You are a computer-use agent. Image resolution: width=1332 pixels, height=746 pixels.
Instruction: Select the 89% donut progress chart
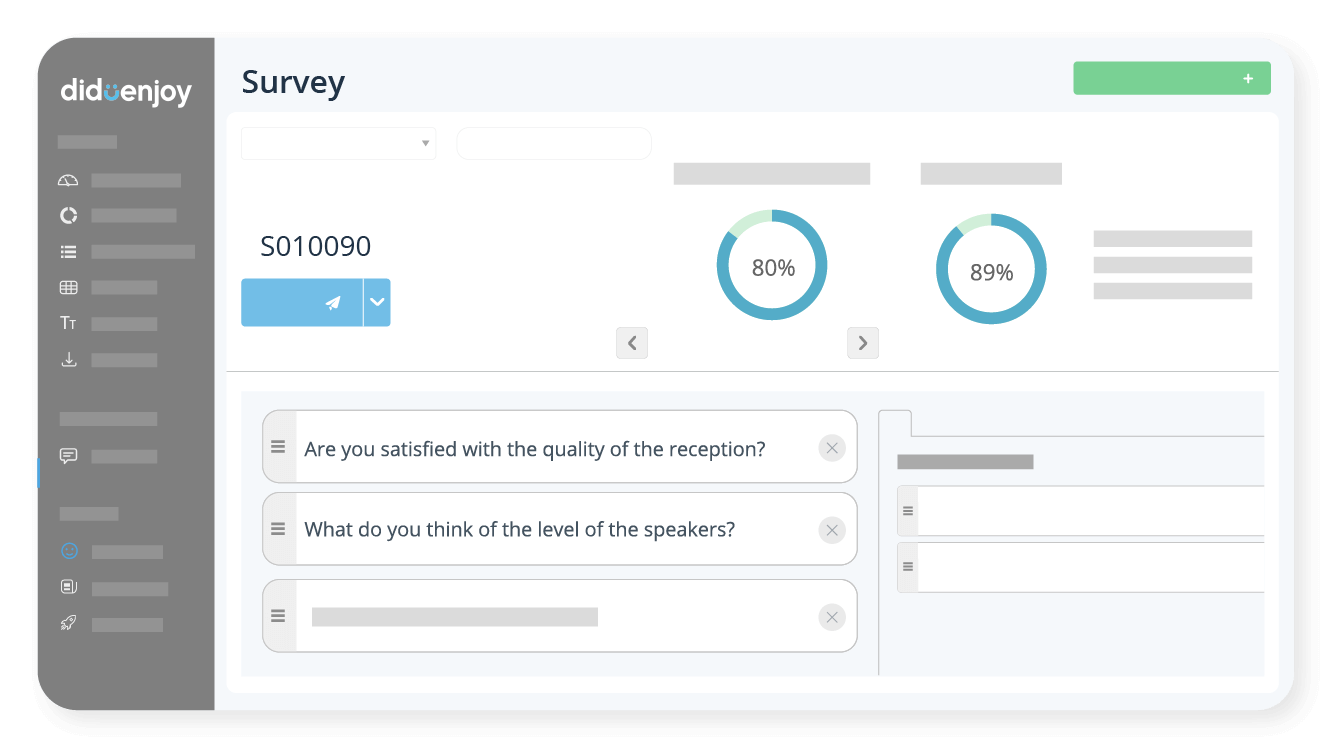[x=991, y=268]
